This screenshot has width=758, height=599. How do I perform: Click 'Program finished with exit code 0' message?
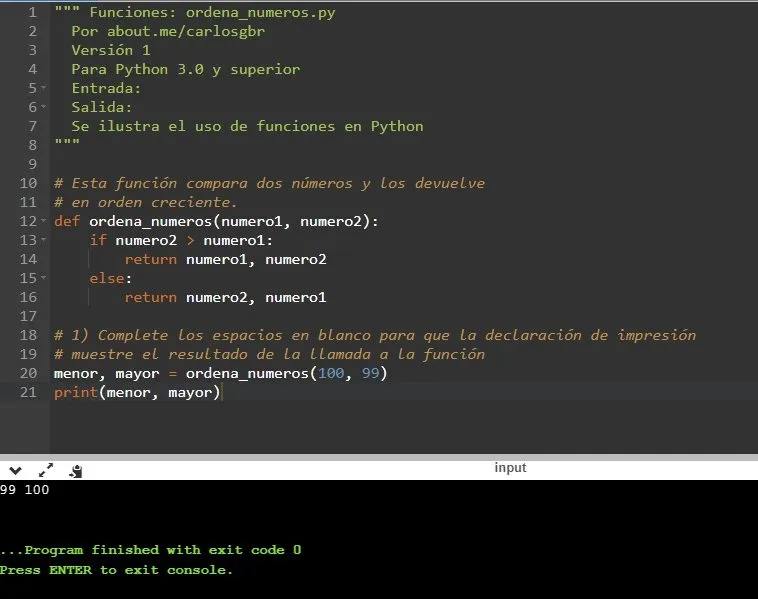(151, 550)
